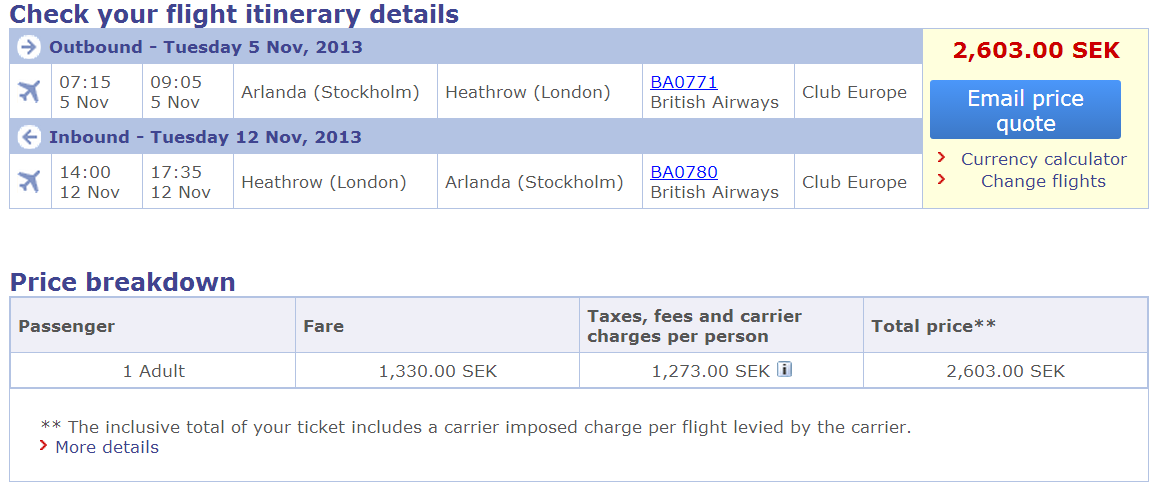The image size is (1157, 484).
Task: Open the Currency calculator link
Action: tap(1043, 159)
